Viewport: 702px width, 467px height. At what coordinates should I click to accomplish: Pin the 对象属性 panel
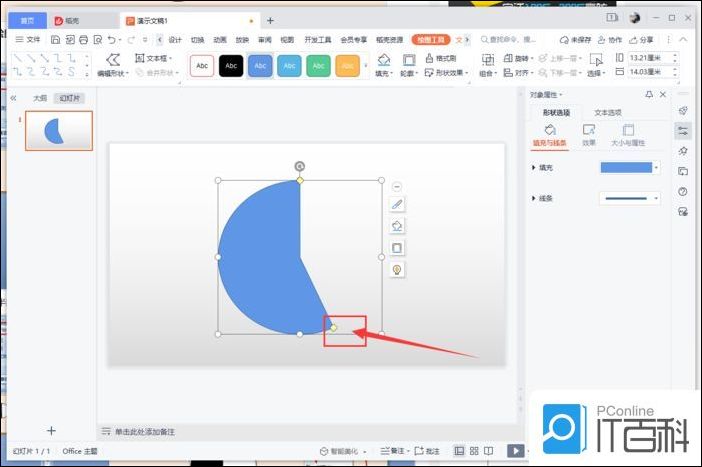point(649,94)
